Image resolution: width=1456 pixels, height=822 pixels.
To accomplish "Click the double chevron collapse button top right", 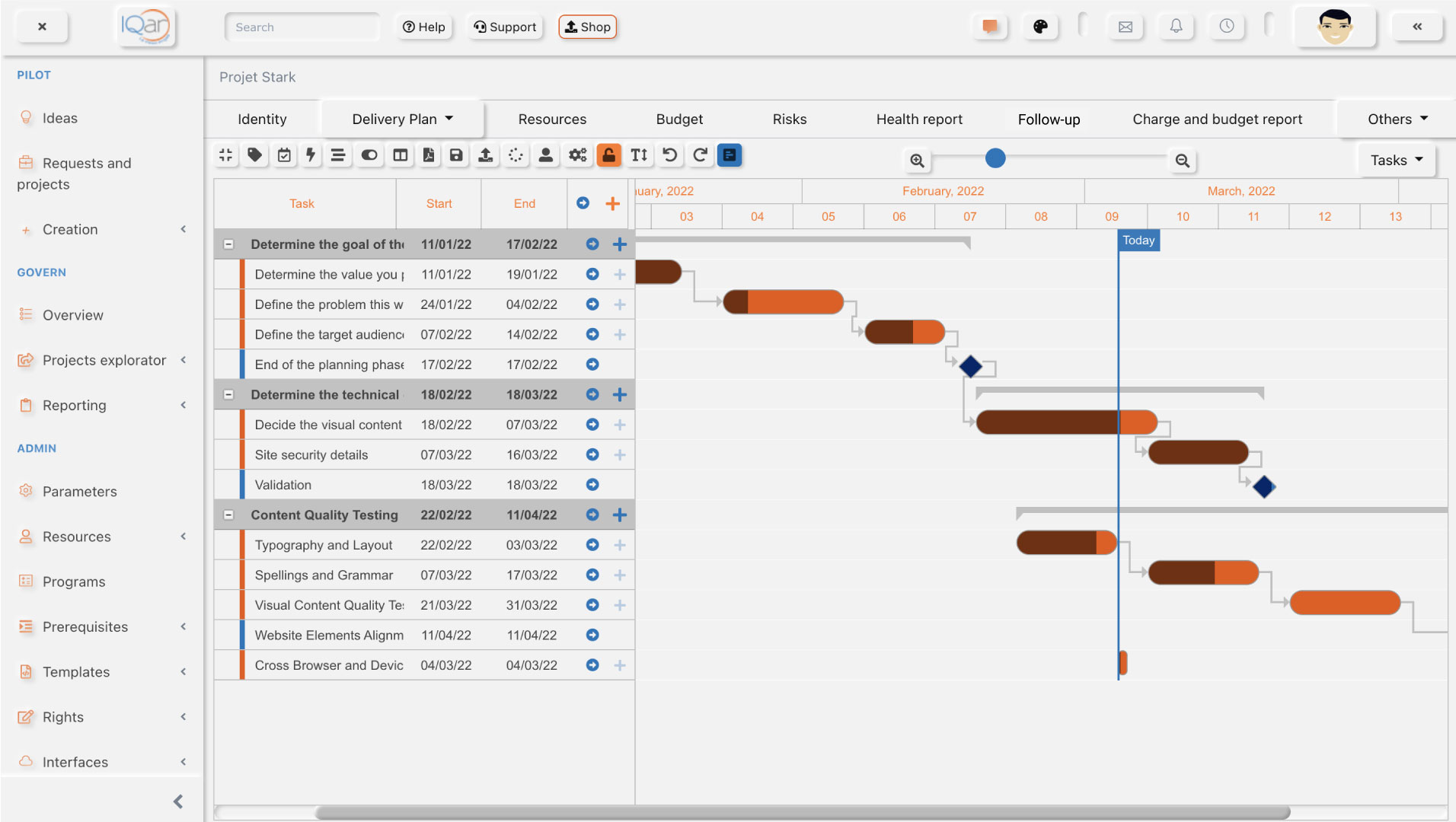I will (x=1417, y=27).
